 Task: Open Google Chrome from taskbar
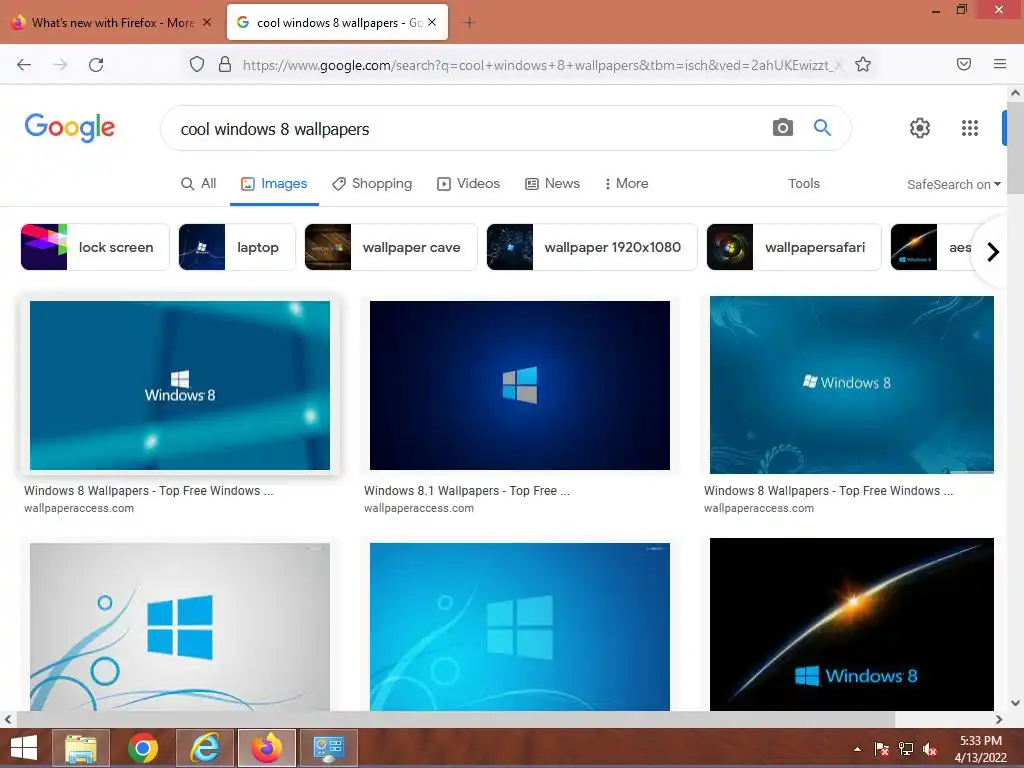143,748
